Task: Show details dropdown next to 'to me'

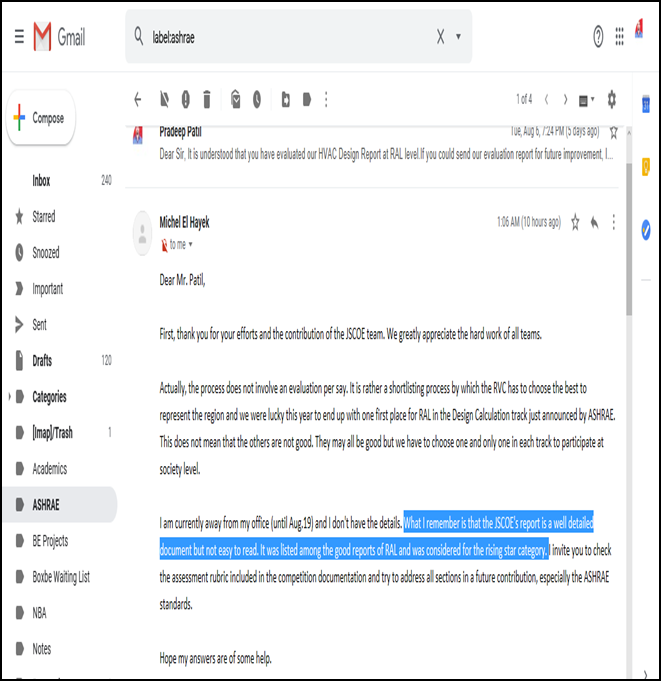Action: click(x=190, y=245)
